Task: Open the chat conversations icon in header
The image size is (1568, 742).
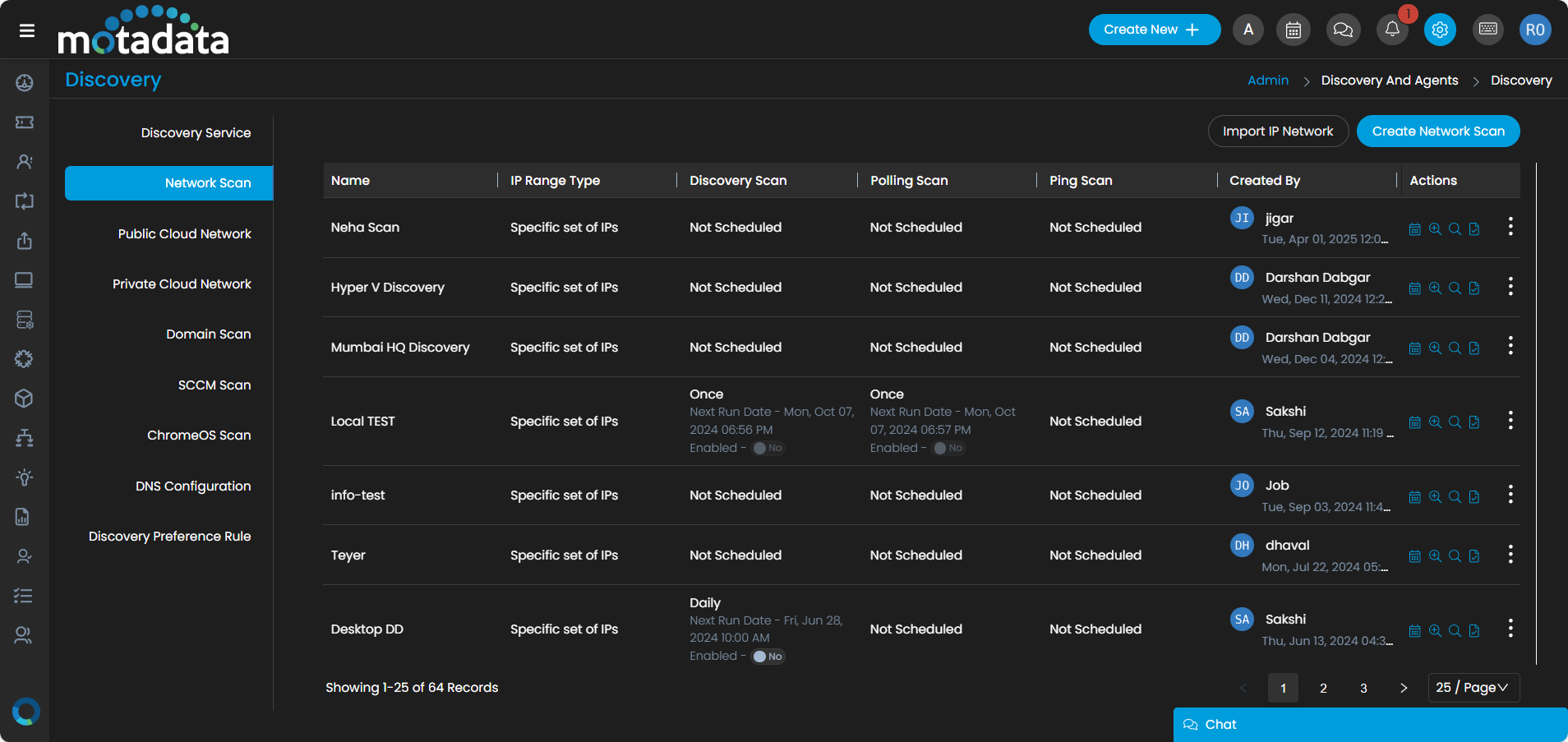Action: (x=1343, y=30)
